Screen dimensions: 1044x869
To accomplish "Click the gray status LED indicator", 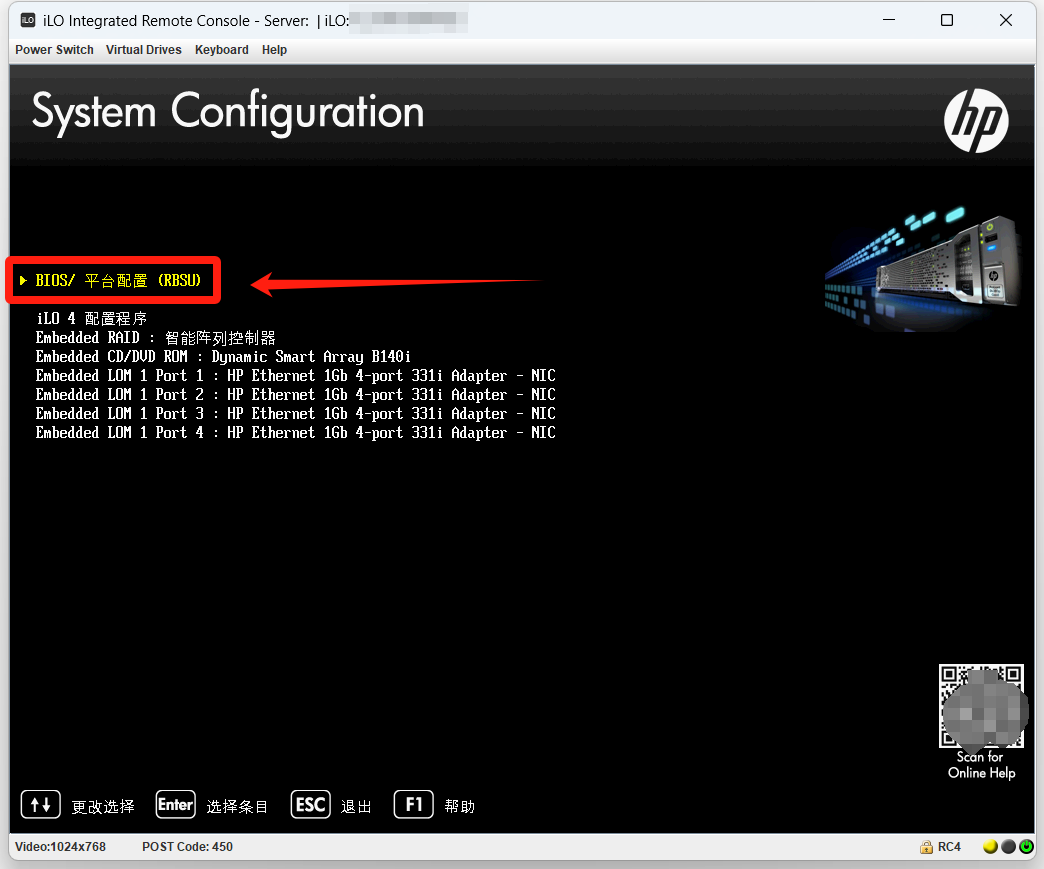I will (x=1008, y=847).
